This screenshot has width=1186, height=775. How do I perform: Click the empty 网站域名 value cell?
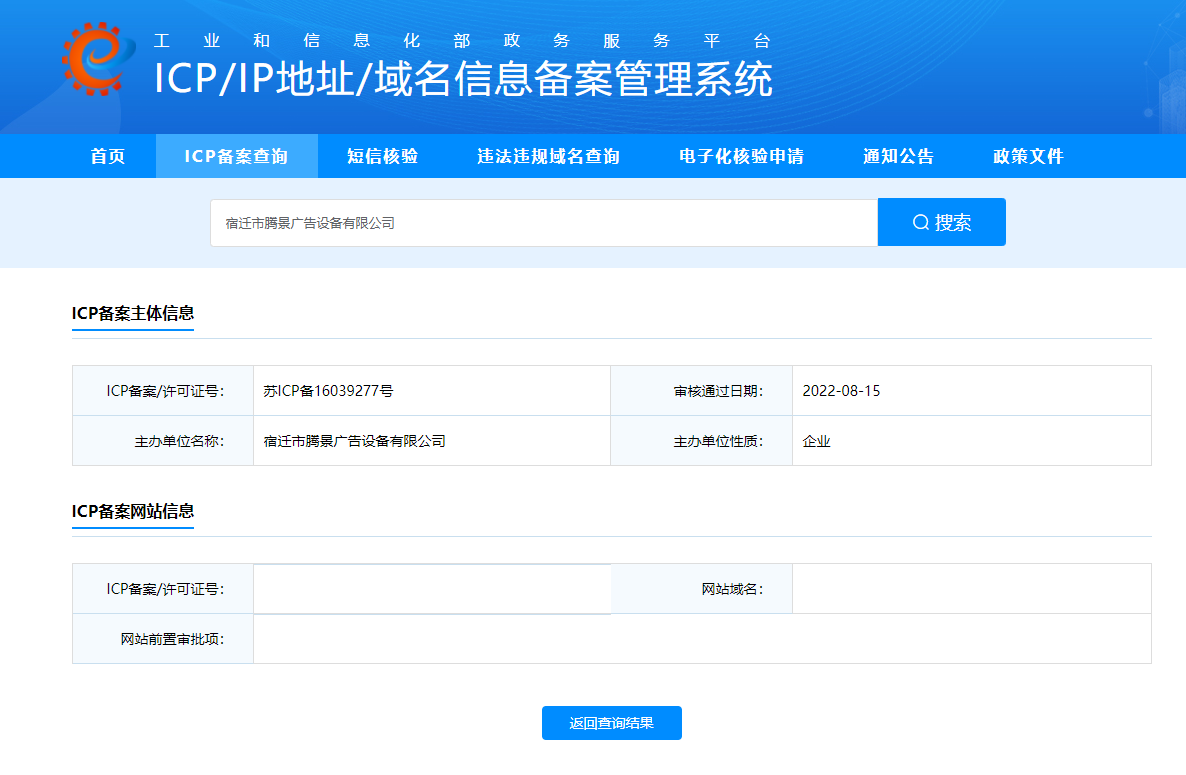971,589
